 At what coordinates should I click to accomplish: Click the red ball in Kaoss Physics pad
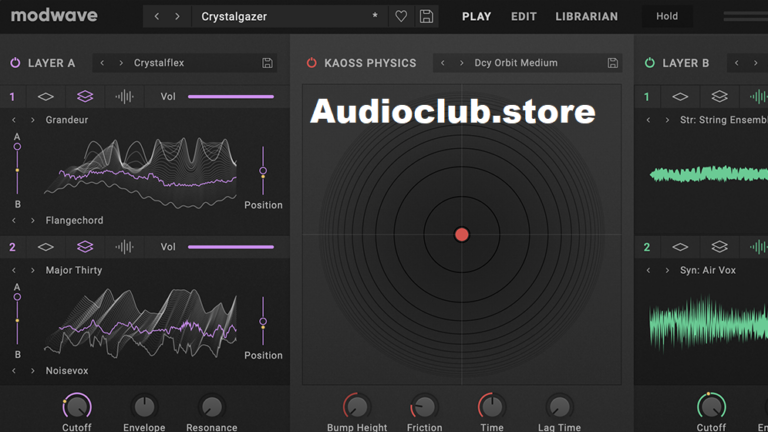click(x=461, y=235)
